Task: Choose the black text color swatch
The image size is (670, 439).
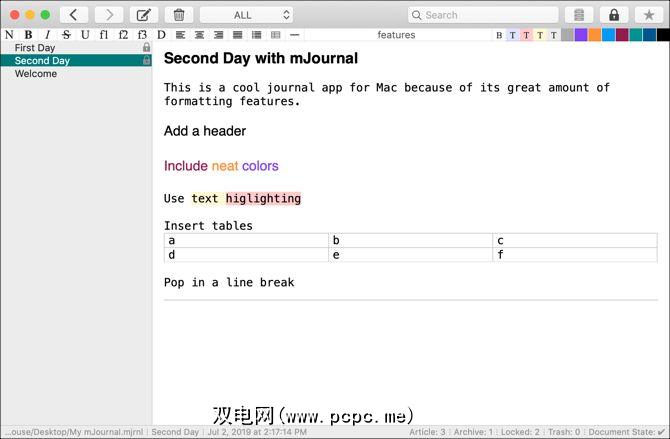Action: 663,35
